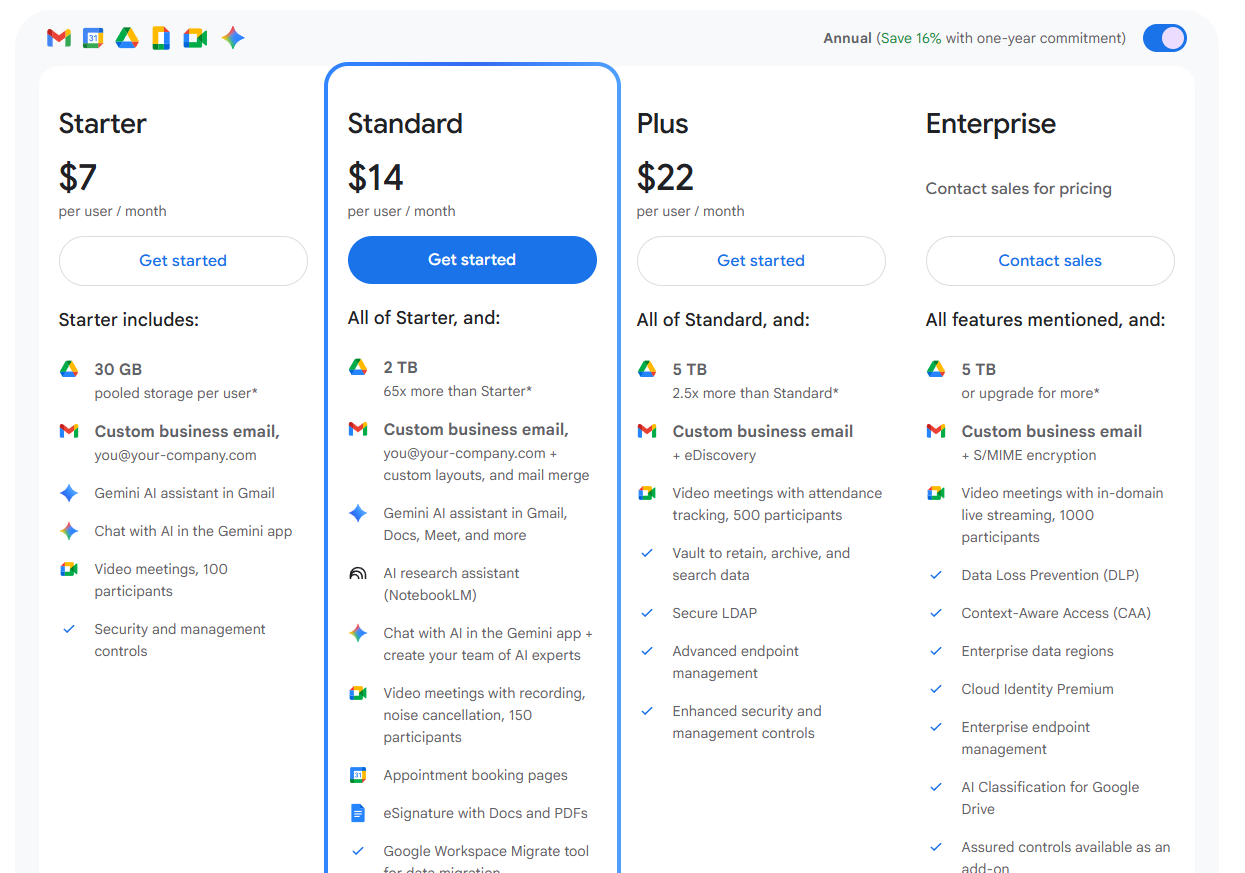Click the icon beside Chat with AI in Starter
Screen dimensions: 1245x873
pyautogui.click(x=69, y=531)
